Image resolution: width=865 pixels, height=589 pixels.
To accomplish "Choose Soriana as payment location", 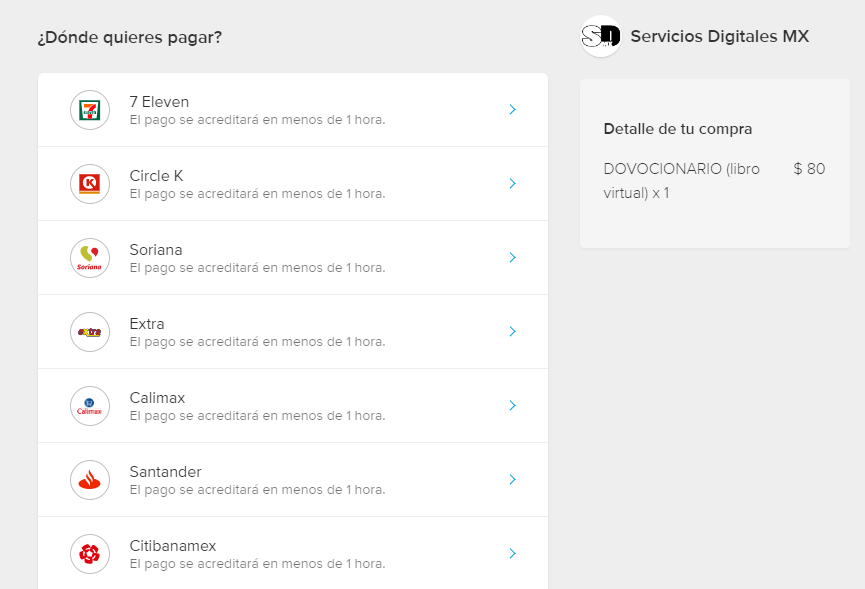I will tap(156, 250).
